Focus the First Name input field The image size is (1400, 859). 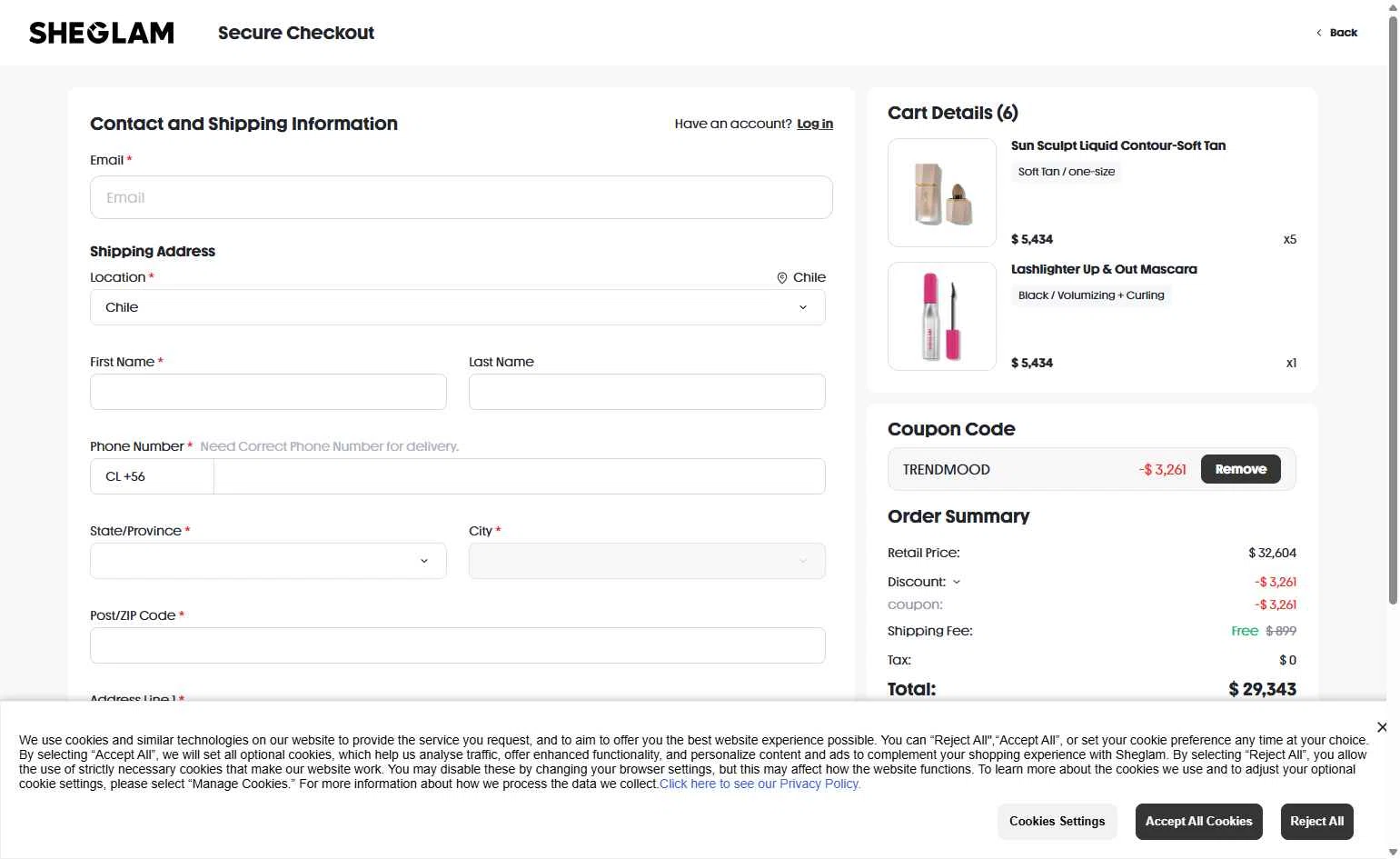268,392
